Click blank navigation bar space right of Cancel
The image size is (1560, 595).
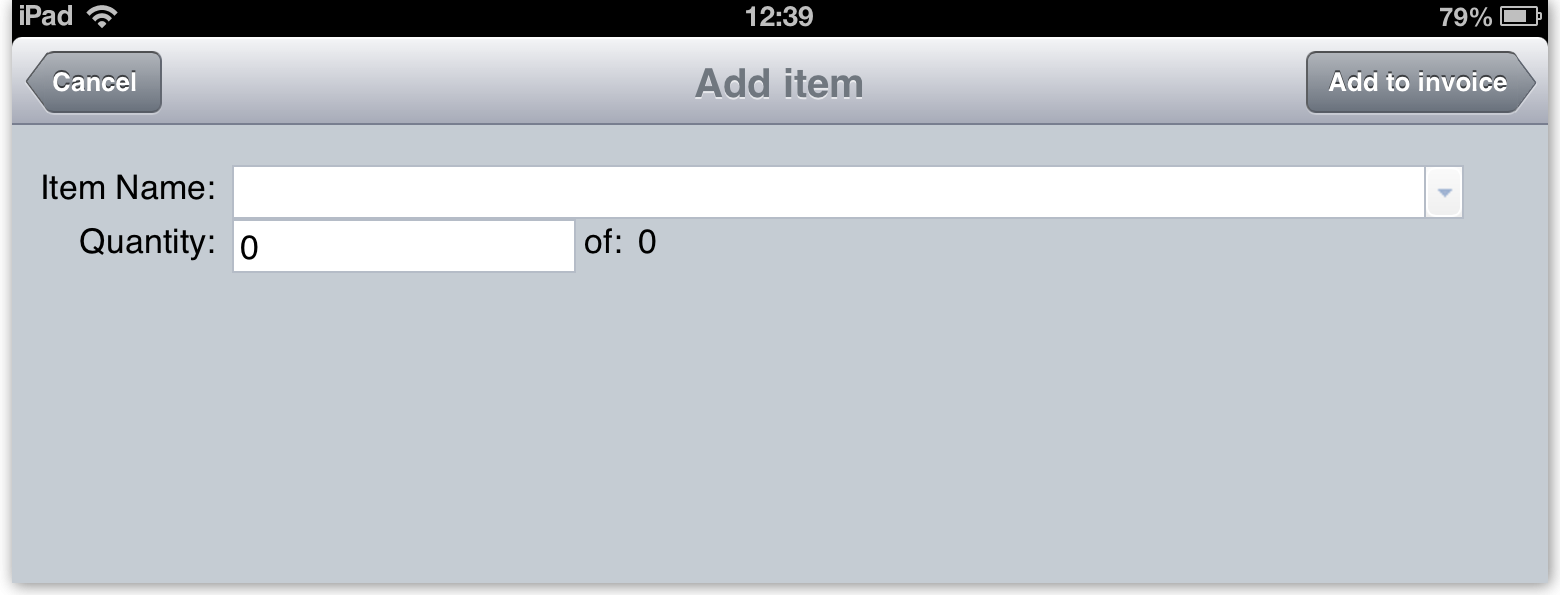tap(400, 83)
